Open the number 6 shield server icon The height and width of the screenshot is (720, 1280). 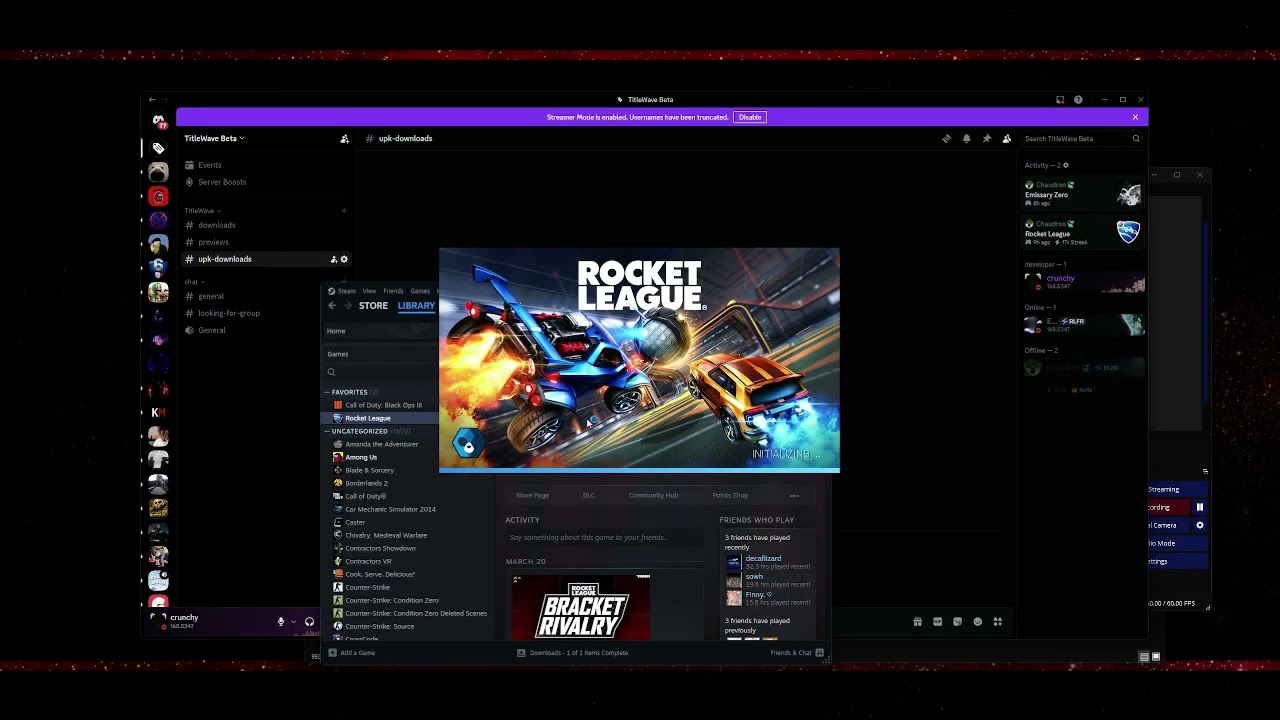pyautogui.click(x=159, y=267)
